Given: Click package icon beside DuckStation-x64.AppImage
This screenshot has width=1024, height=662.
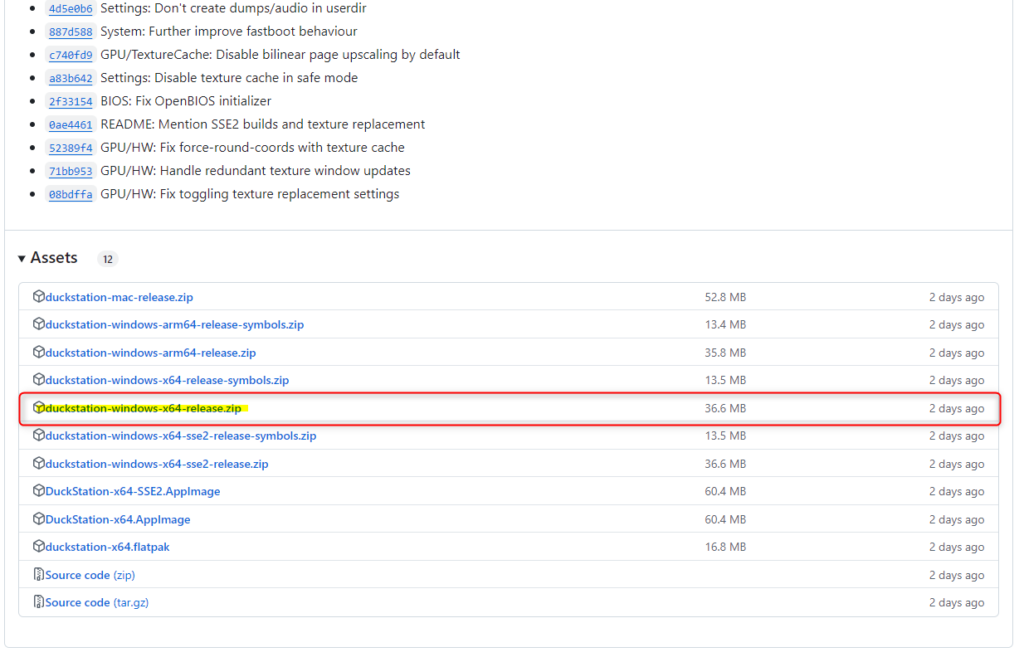Looking at the screenshot, I should (x=39, y=518).
